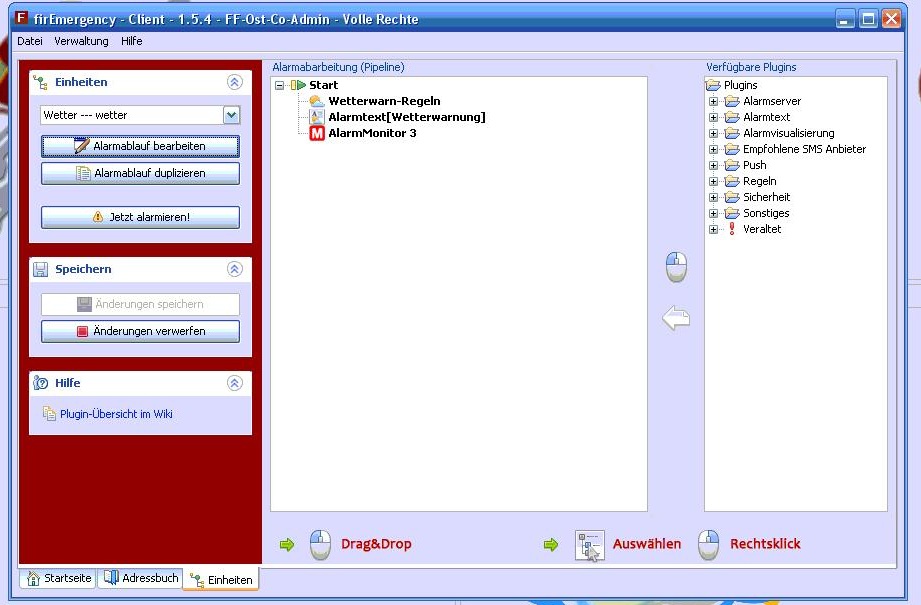Click the Wetterwarn-Regeln weather icon

[317, 101]
